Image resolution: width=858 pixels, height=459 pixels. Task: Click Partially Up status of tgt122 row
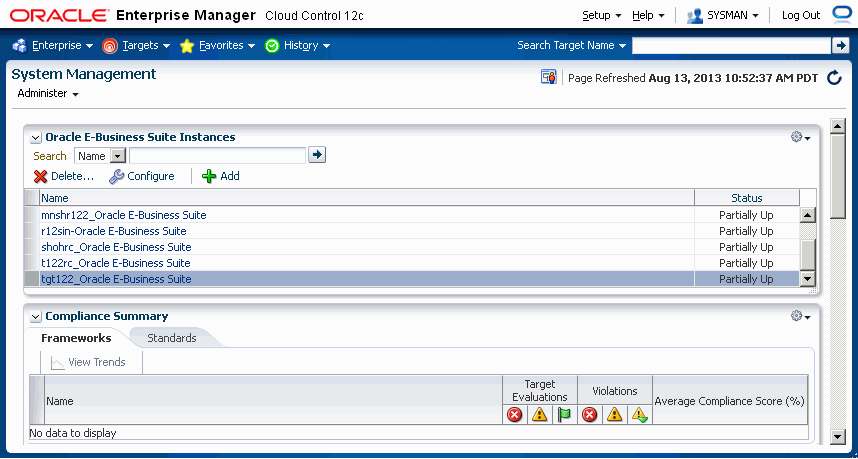coord(746,279)
